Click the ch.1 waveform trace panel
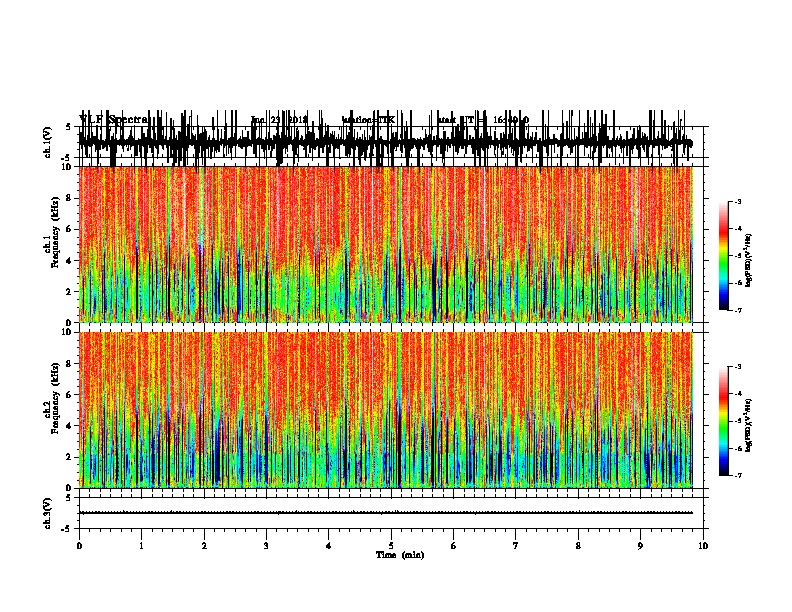The width and height of the screenshot is (792, 612). coord(385,143)
